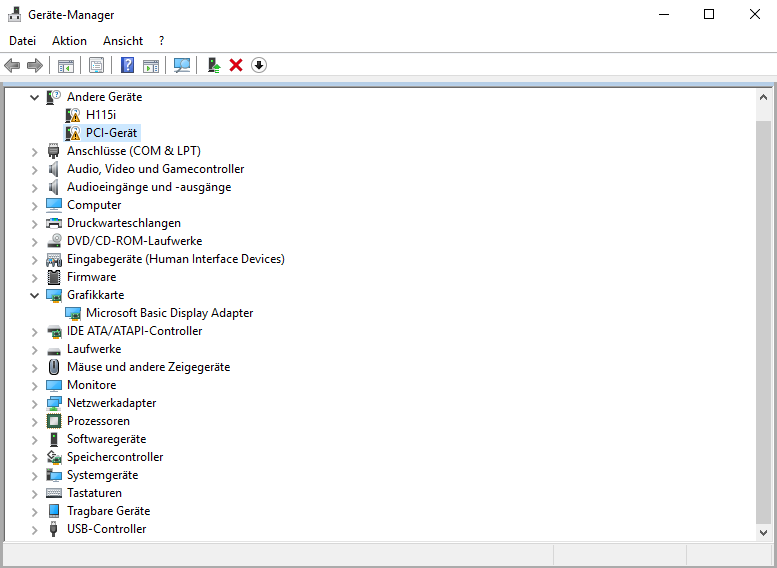777x568 pixels.
Task: Open the Datei menu
Action: click(22, 41)
